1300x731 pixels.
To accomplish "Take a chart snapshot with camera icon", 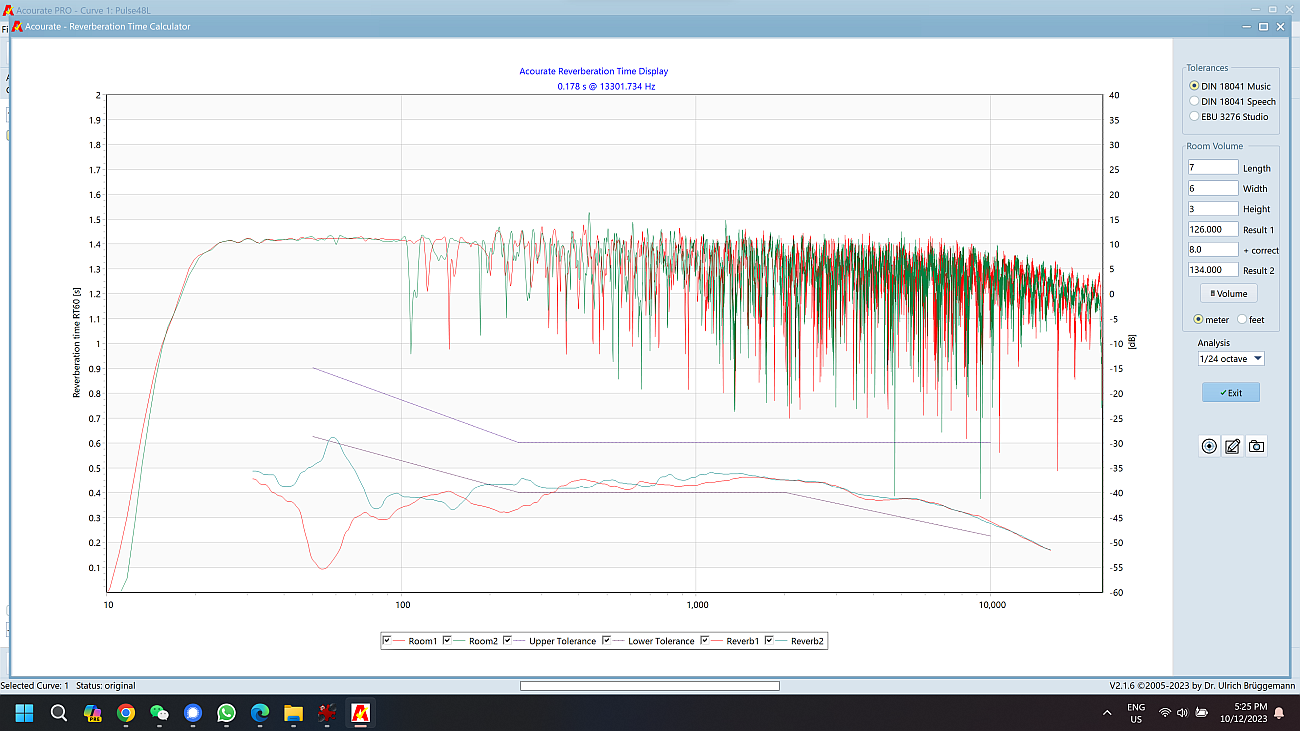I will coord(1256,446).
